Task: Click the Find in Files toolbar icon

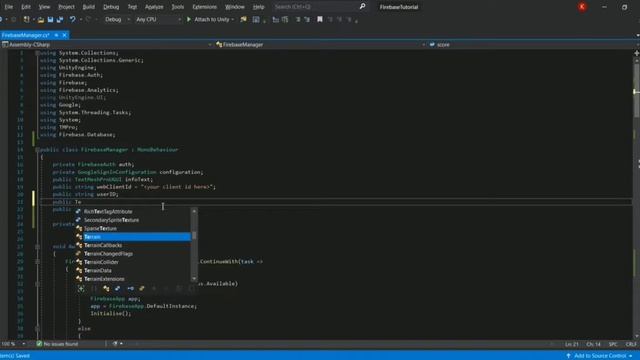Action: [x=243, y=19]
